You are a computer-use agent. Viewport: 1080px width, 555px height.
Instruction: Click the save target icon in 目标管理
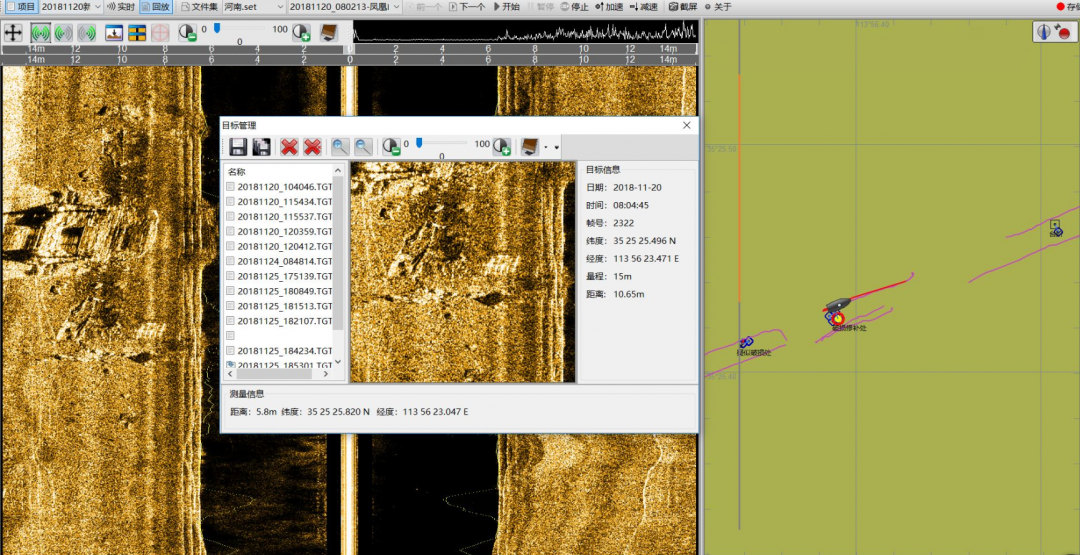click(238, 147)
